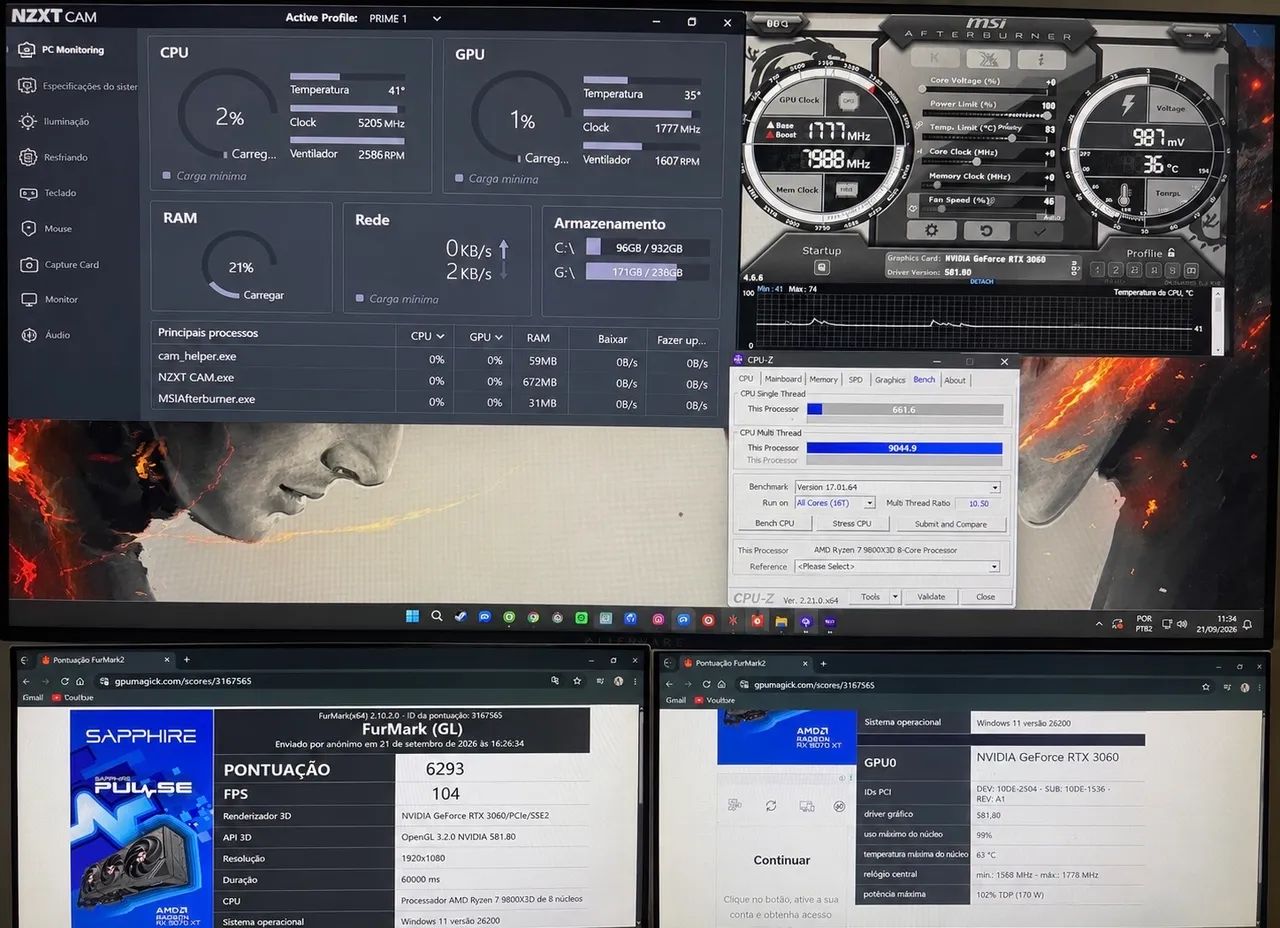
Task: Click the Windows Start button on taskbar
Action: (412, 616)
